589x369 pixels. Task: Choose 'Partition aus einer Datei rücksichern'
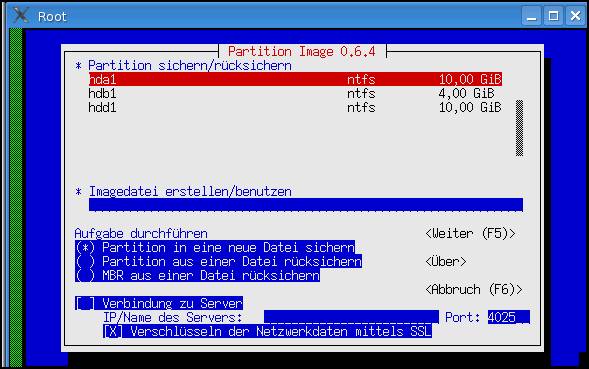218,261
